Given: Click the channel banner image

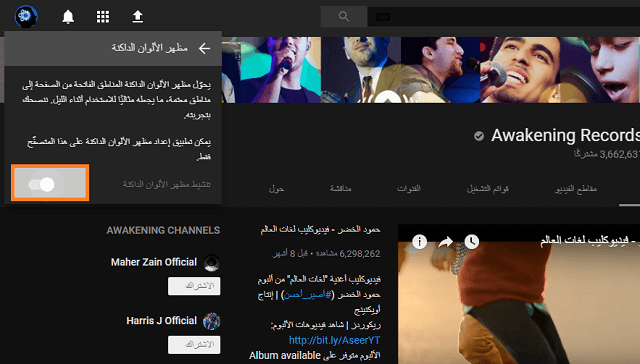Looking at the screenshot, I should (x=431, y=70).
